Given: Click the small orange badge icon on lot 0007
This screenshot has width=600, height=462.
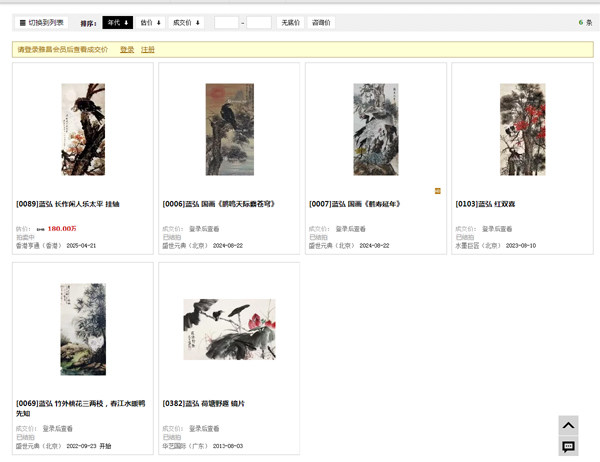Looking at the screenshot, I should 438,191.
